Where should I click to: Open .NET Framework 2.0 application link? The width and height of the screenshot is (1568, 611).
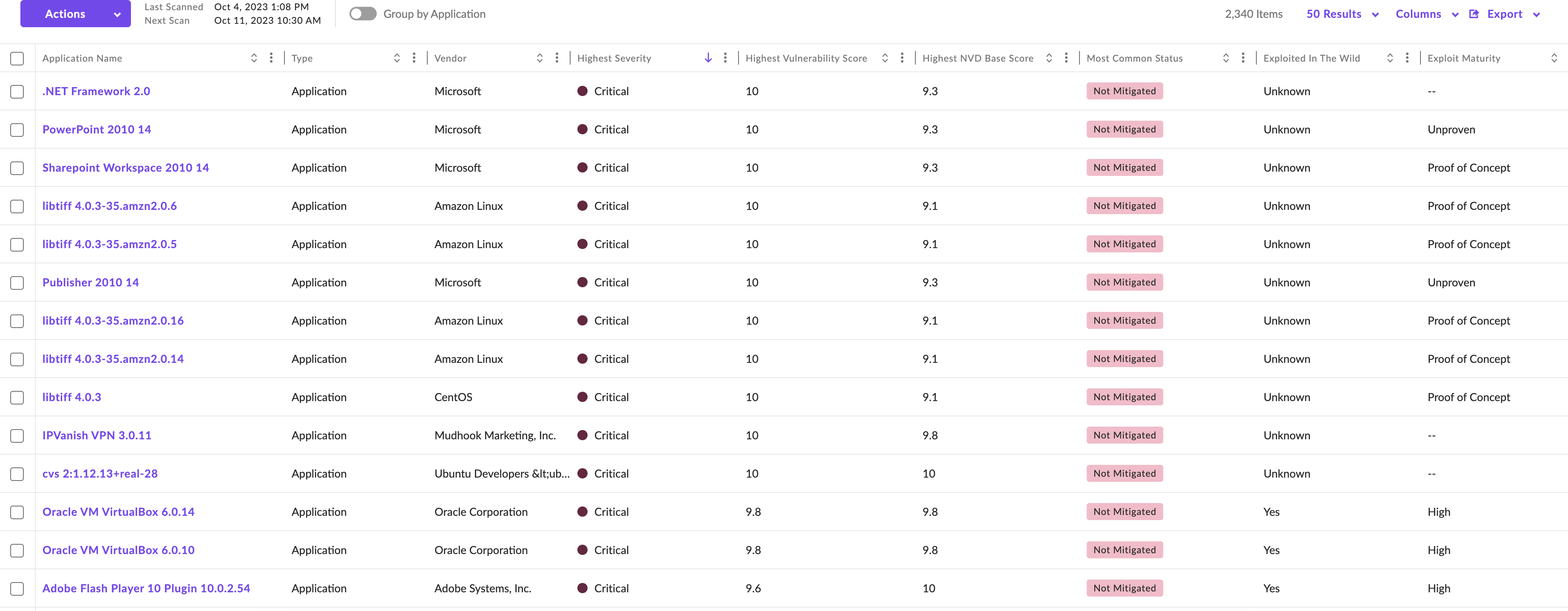tap(96, 91)
